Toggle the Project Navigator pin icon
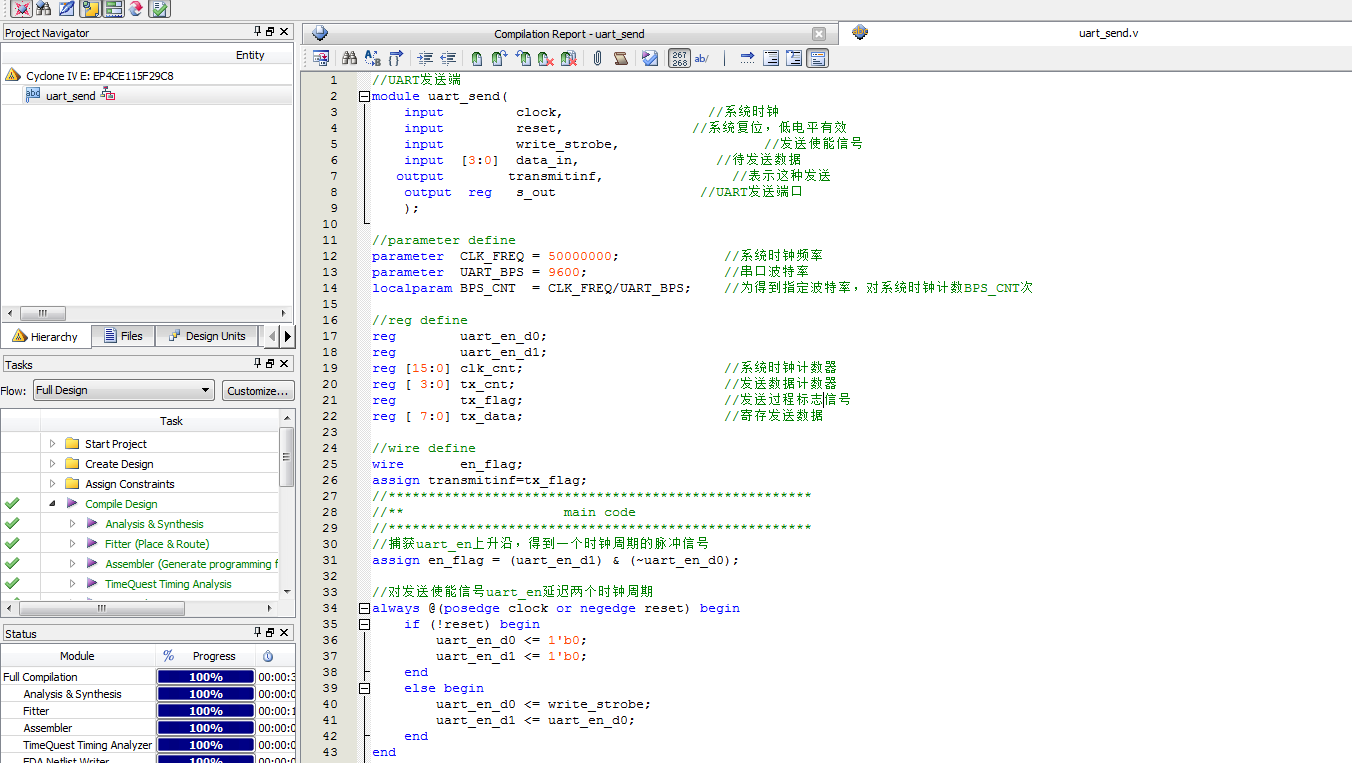This screenshot has height=763, width=1352. 257,32
